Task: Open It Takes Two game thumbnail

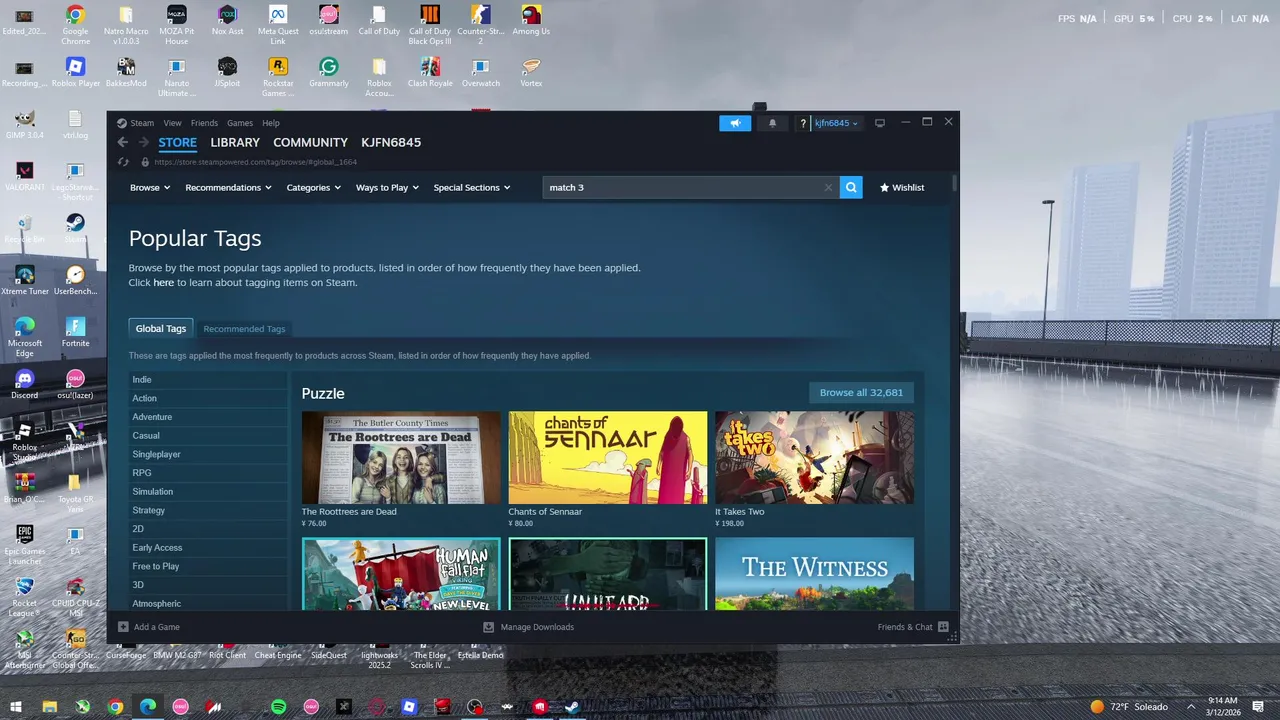Action: pyautogui.click(x=814, y=458)
